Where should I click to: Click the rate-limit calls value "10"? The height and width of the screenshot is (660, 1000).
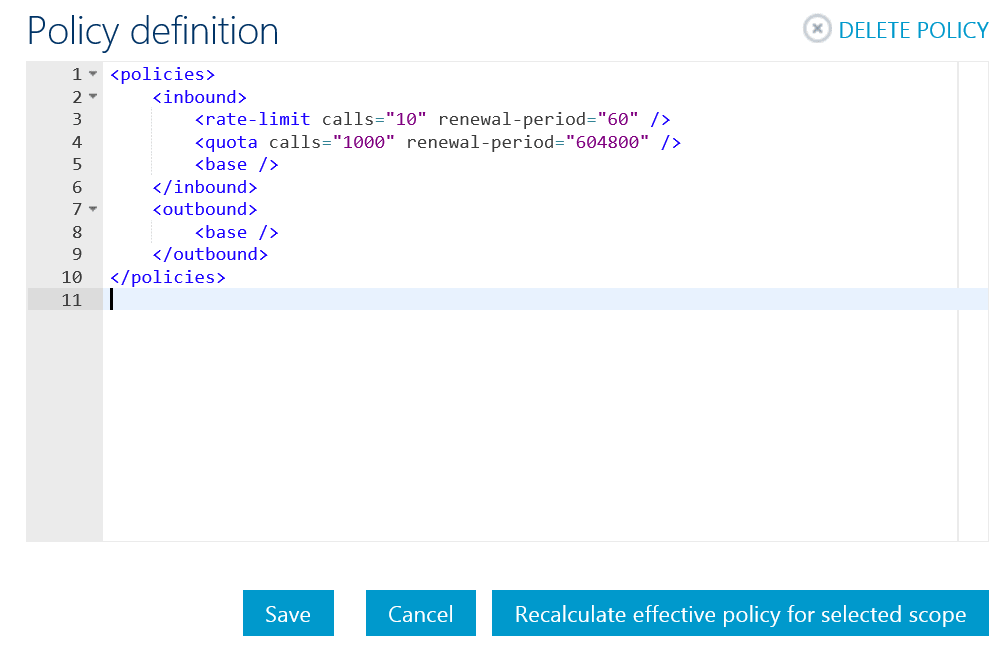[x=406, y=119]
